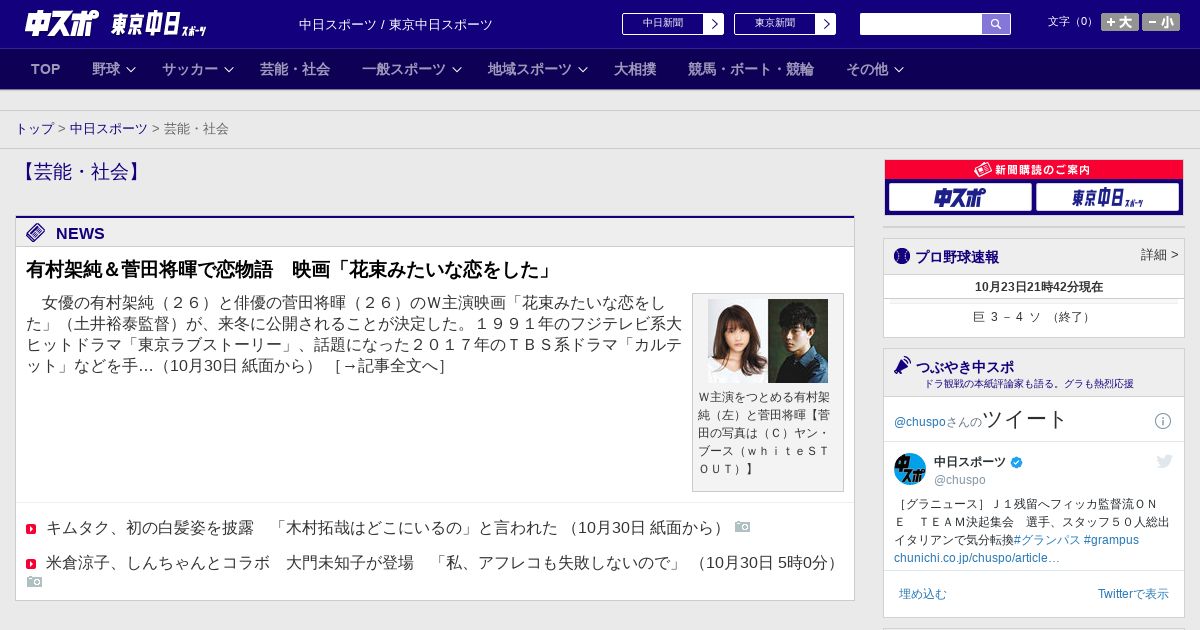Viewport: 1200px width, 630px height.
Task: Click 中日スポーツ Twitter profile avatar
Action: pos(910,469)
